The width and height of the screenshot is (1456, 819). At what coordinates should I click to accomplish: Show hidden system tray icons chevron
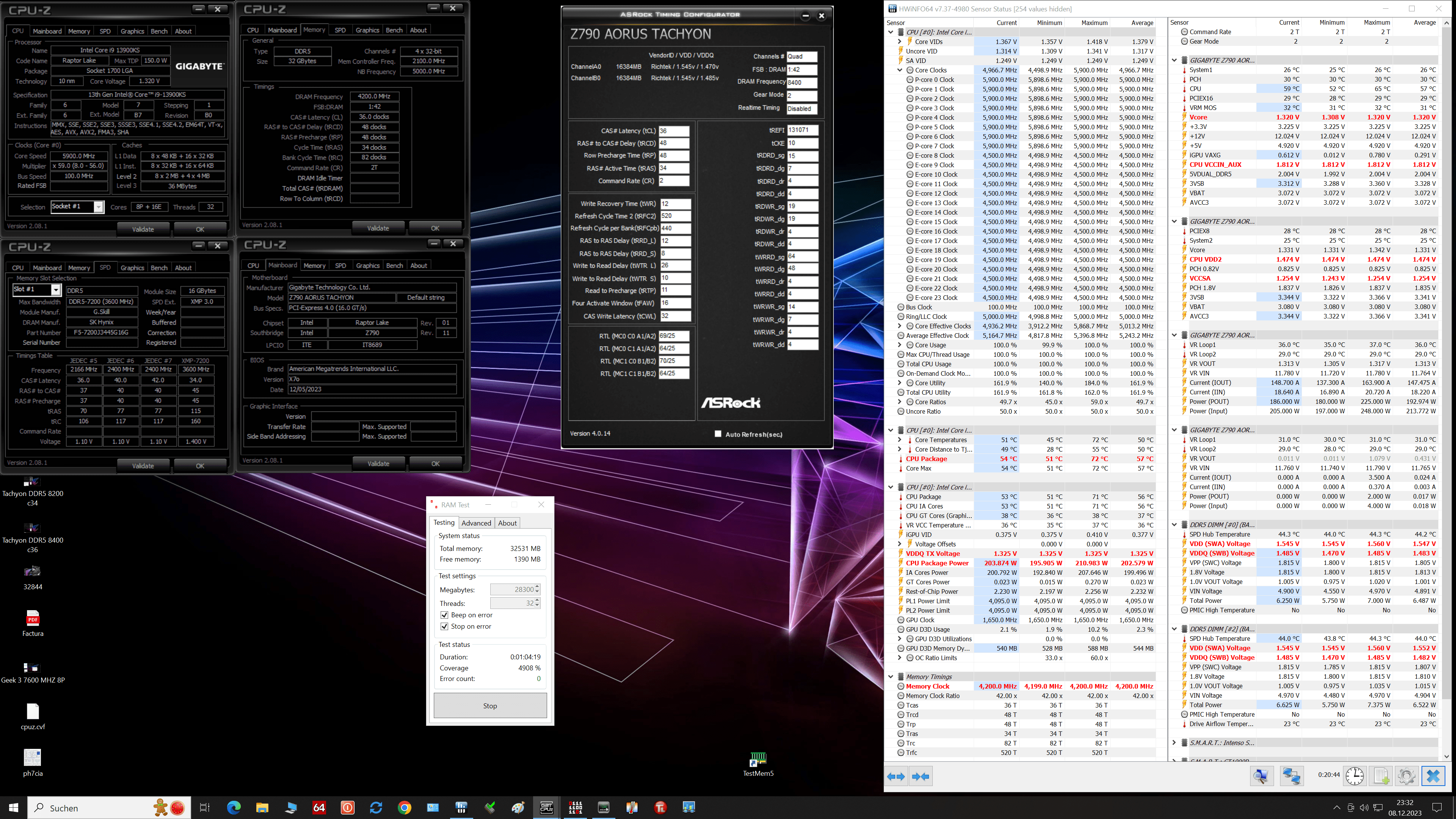click(x=1336, y=808)
